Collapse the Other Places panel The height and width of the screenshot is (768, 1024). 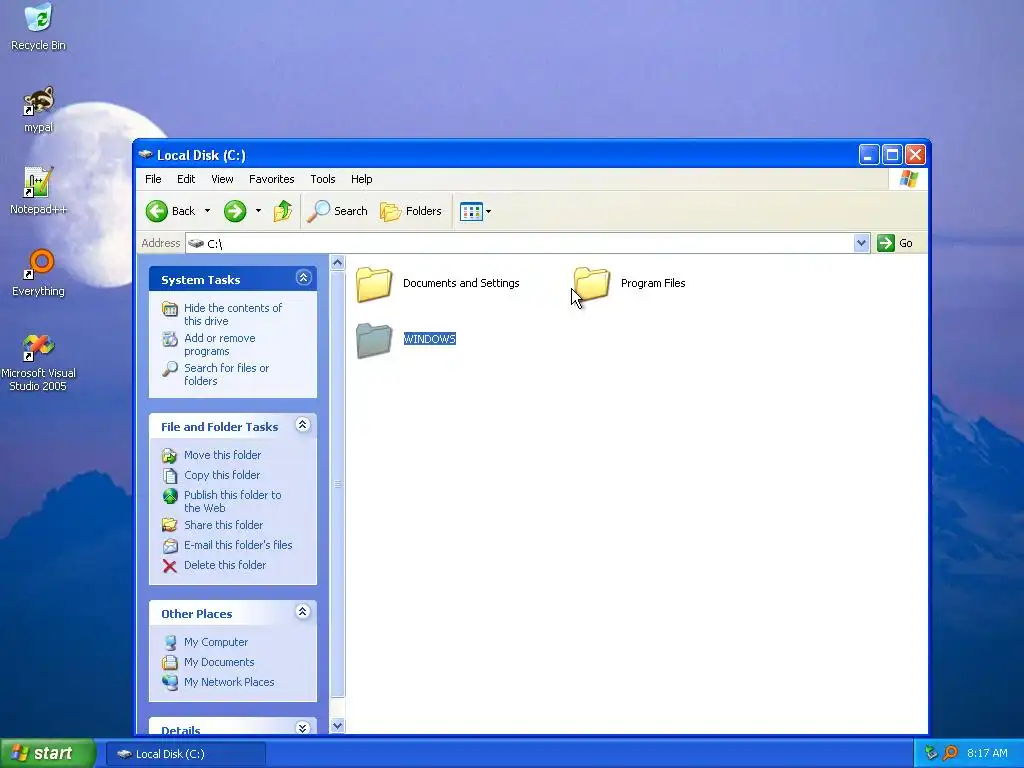click(x=302, y=612)
